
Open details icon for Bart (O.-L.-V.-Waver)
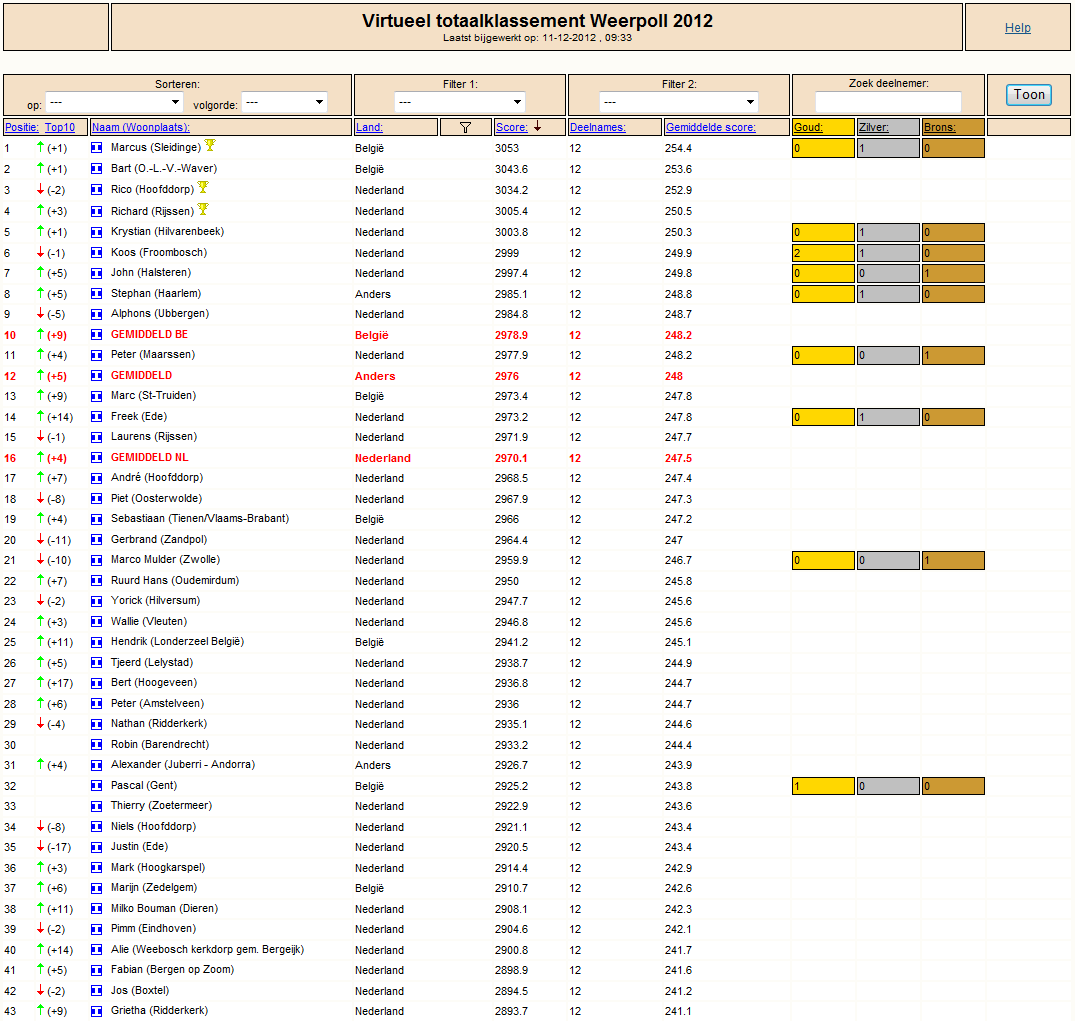(x=97, y=169)
